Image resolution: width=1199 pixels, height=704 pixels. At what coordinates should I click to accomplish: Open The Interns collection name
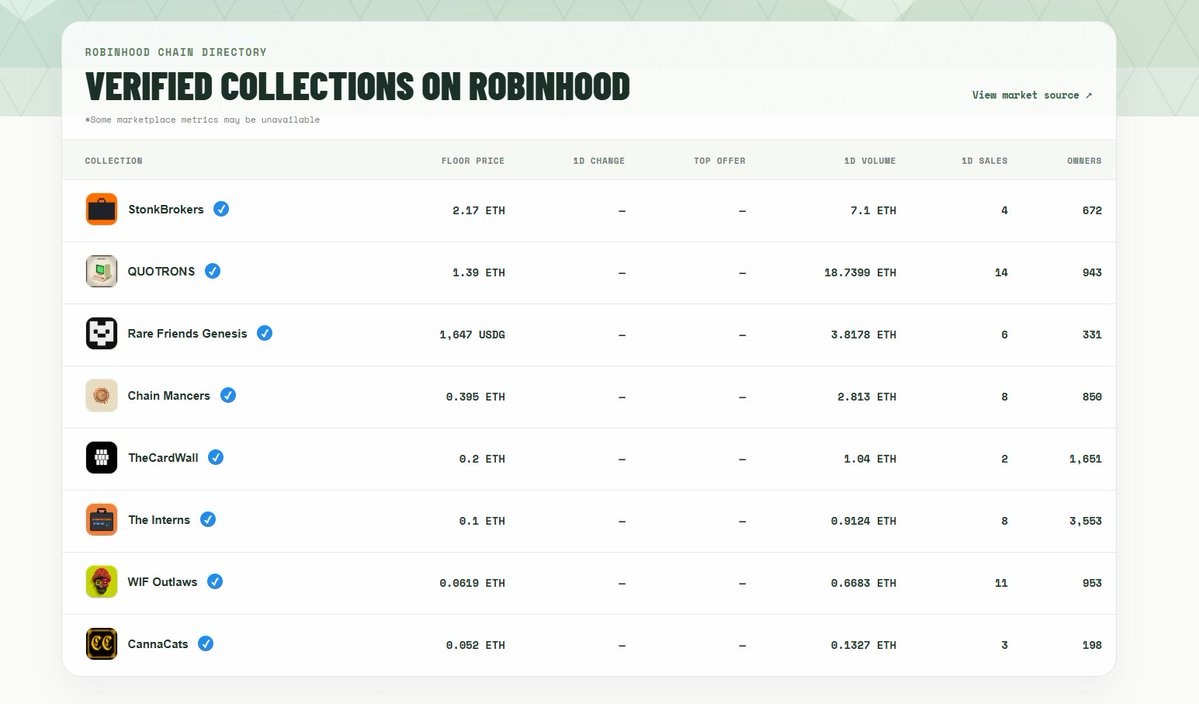159,520
